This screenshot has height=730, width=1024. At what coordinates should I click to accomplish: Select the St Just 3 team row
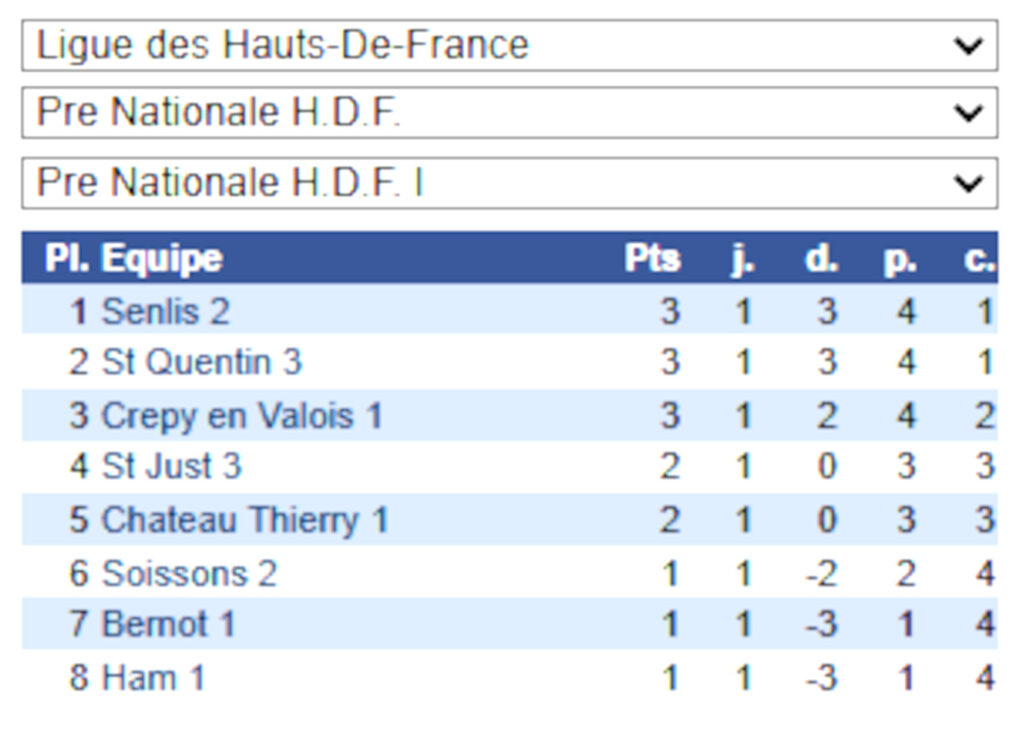(x=171, y=466)
